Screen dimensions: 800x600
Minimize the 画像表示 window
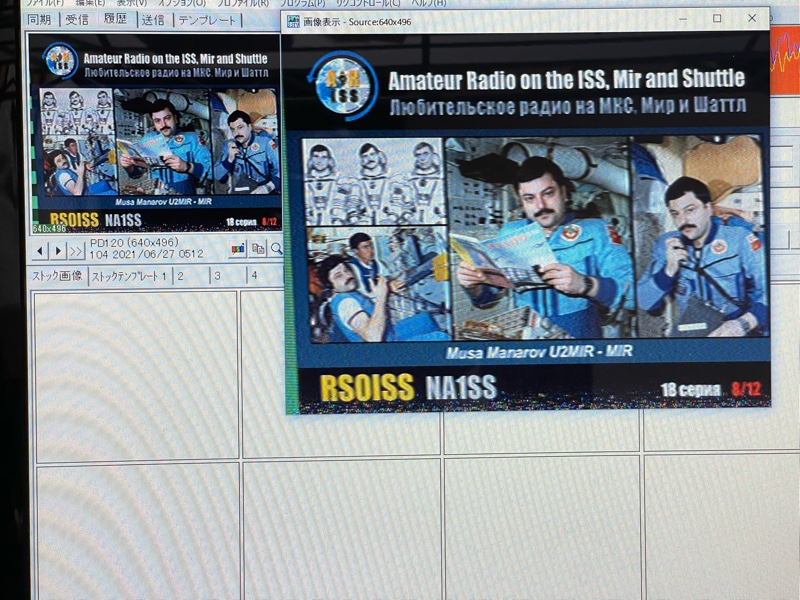683,19
